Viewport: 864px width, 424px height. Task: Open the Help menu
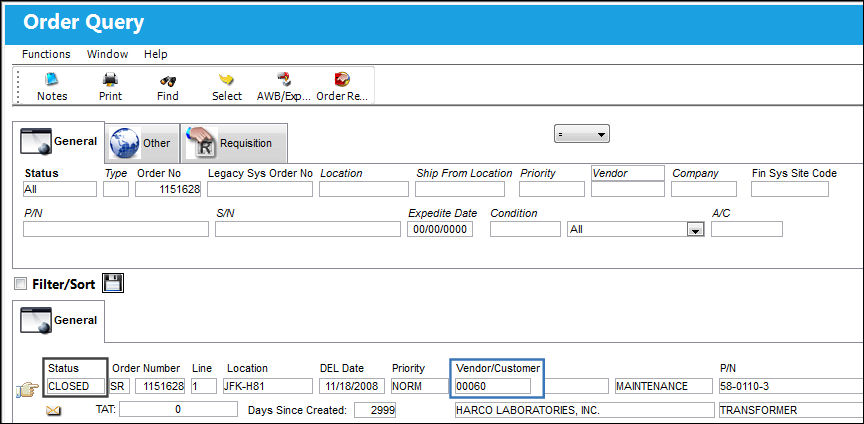click(x=156, y=54)
